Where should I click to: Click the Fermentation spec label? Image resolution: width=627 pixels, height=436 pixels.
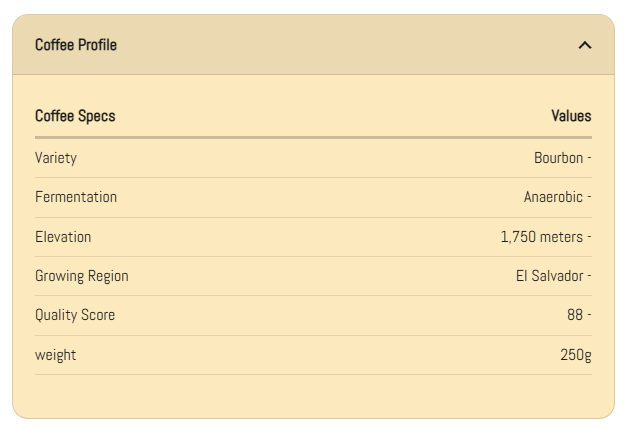[76, 197]
